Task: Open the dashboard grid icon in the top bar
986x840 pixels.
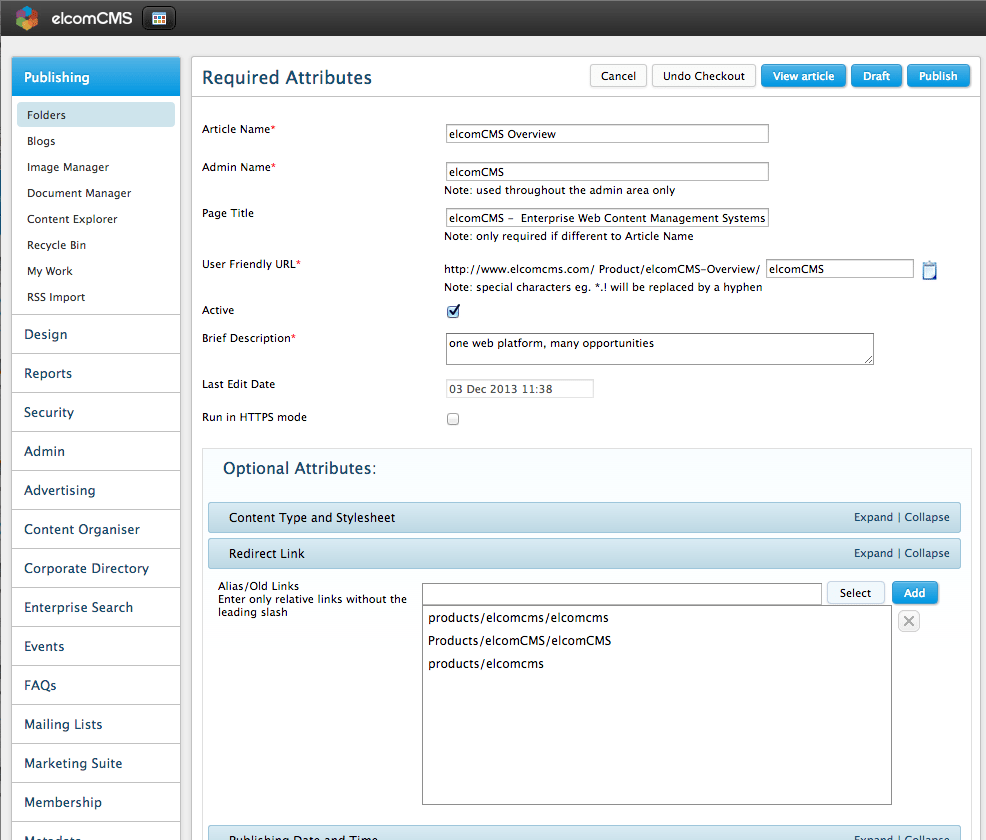Action: [158, 17]
